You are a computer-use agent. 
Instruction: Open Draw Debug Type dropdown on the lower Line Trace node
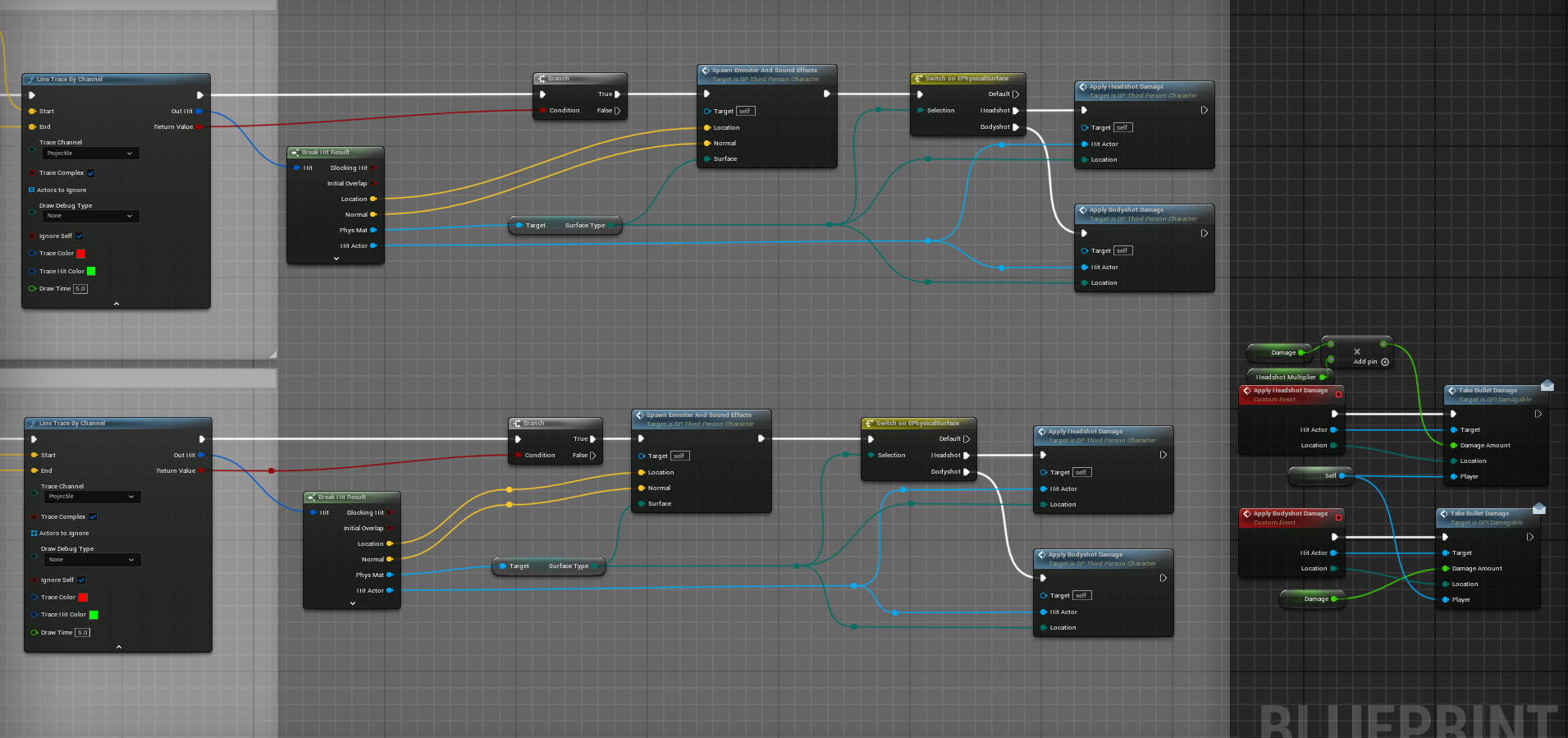click(x=92, y=560)
